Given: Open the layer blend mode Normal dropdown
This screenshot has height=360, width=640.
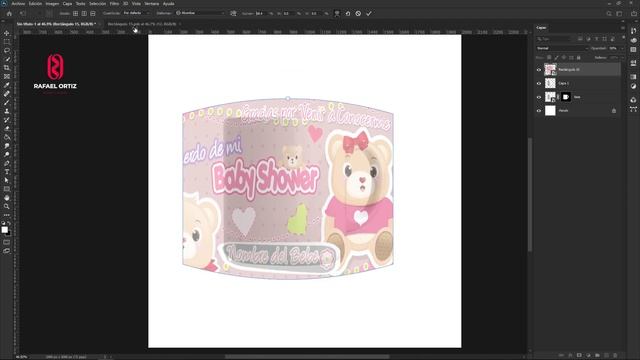Looking at the screenshot, I should point(562,48).
